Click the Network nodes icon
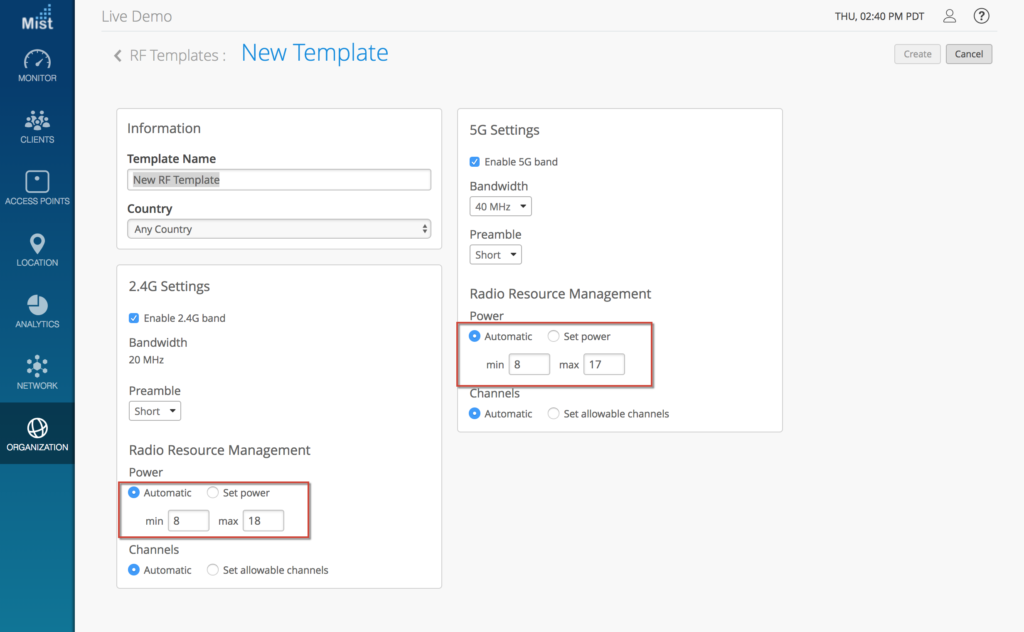Image resolution: width=1024 pixels, height=632 pixels. pyautogui.click(x=37, y=366)
